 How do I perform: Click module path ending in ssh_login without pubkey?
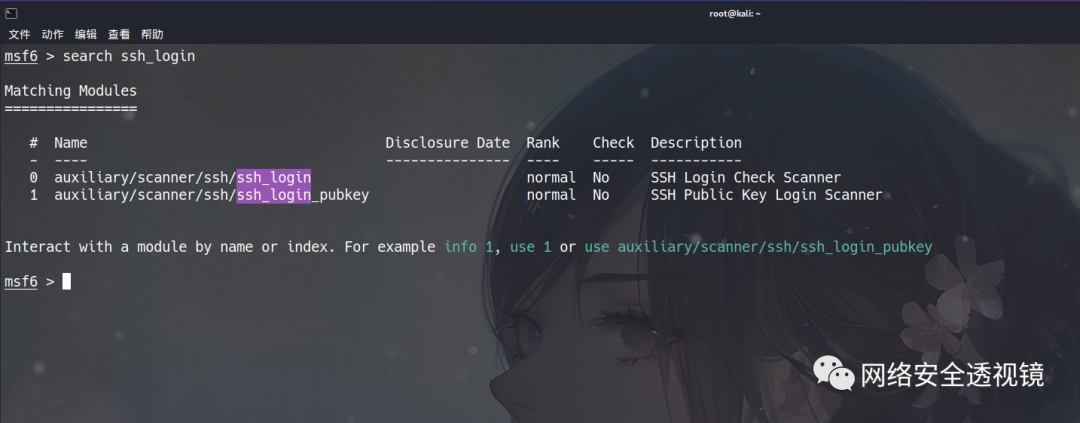(183, 178)
